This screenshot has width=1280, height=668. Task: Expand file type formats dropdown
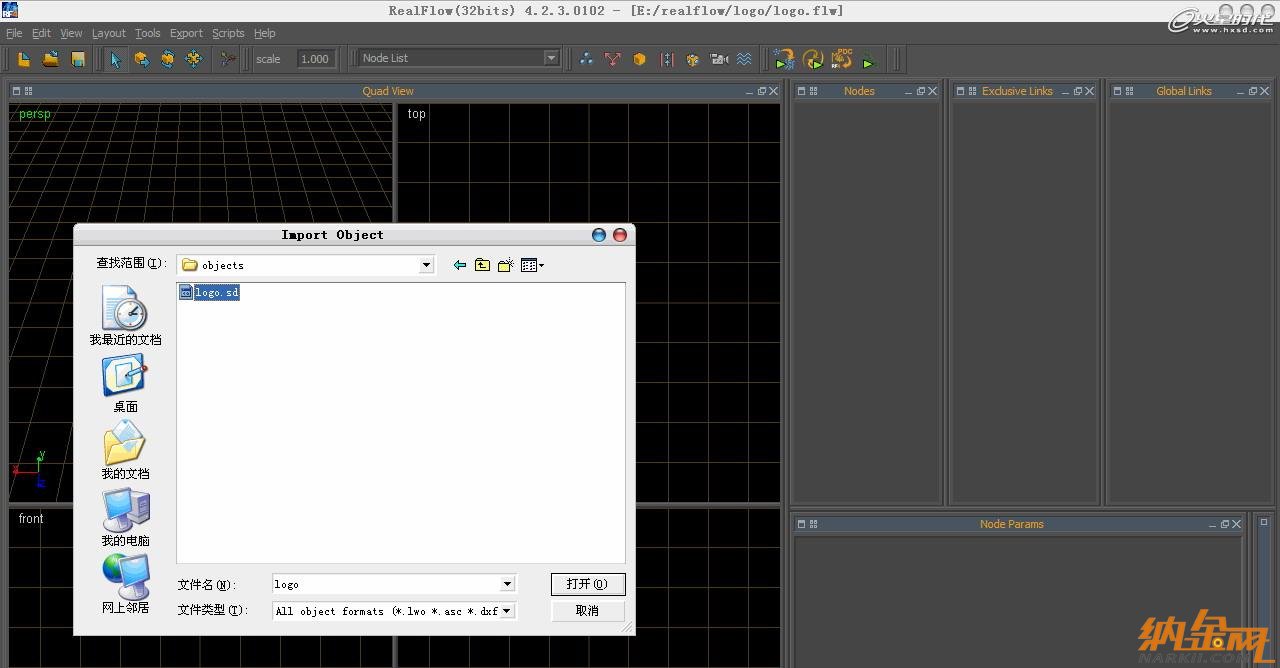tap(507, 611)
